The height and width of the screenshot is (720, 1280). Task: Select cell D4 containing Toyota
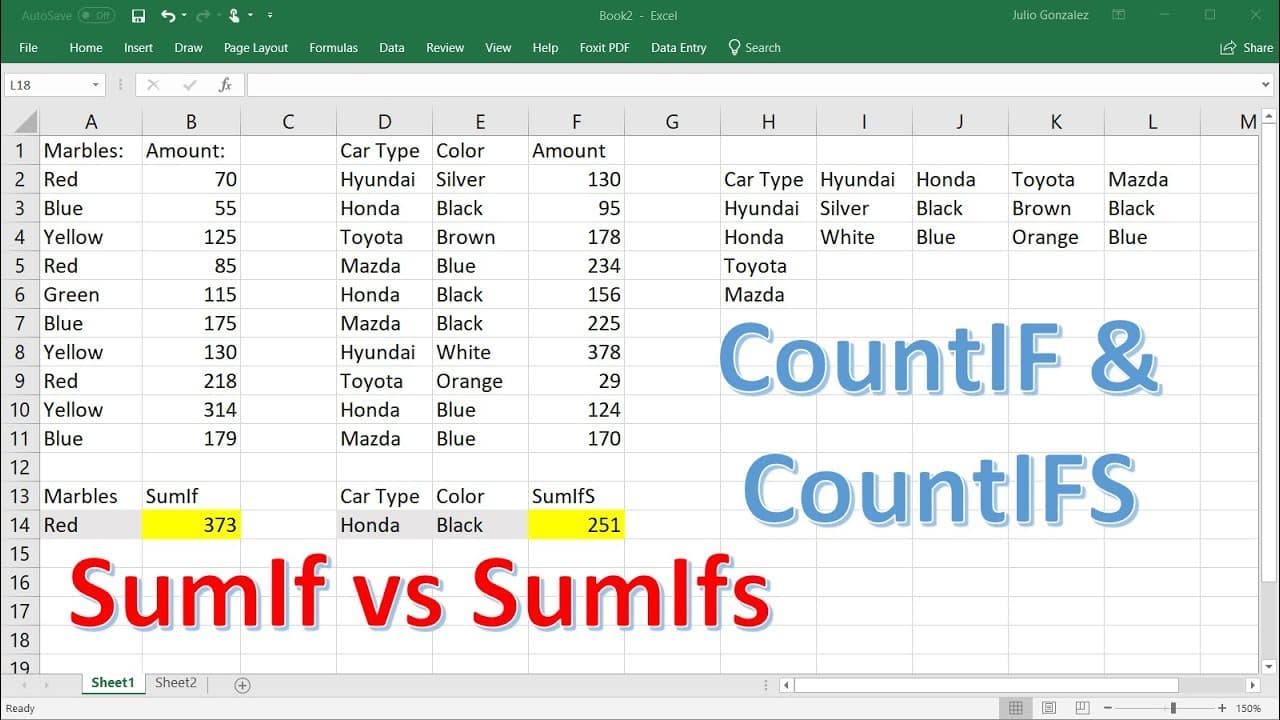tap(384, 237)
